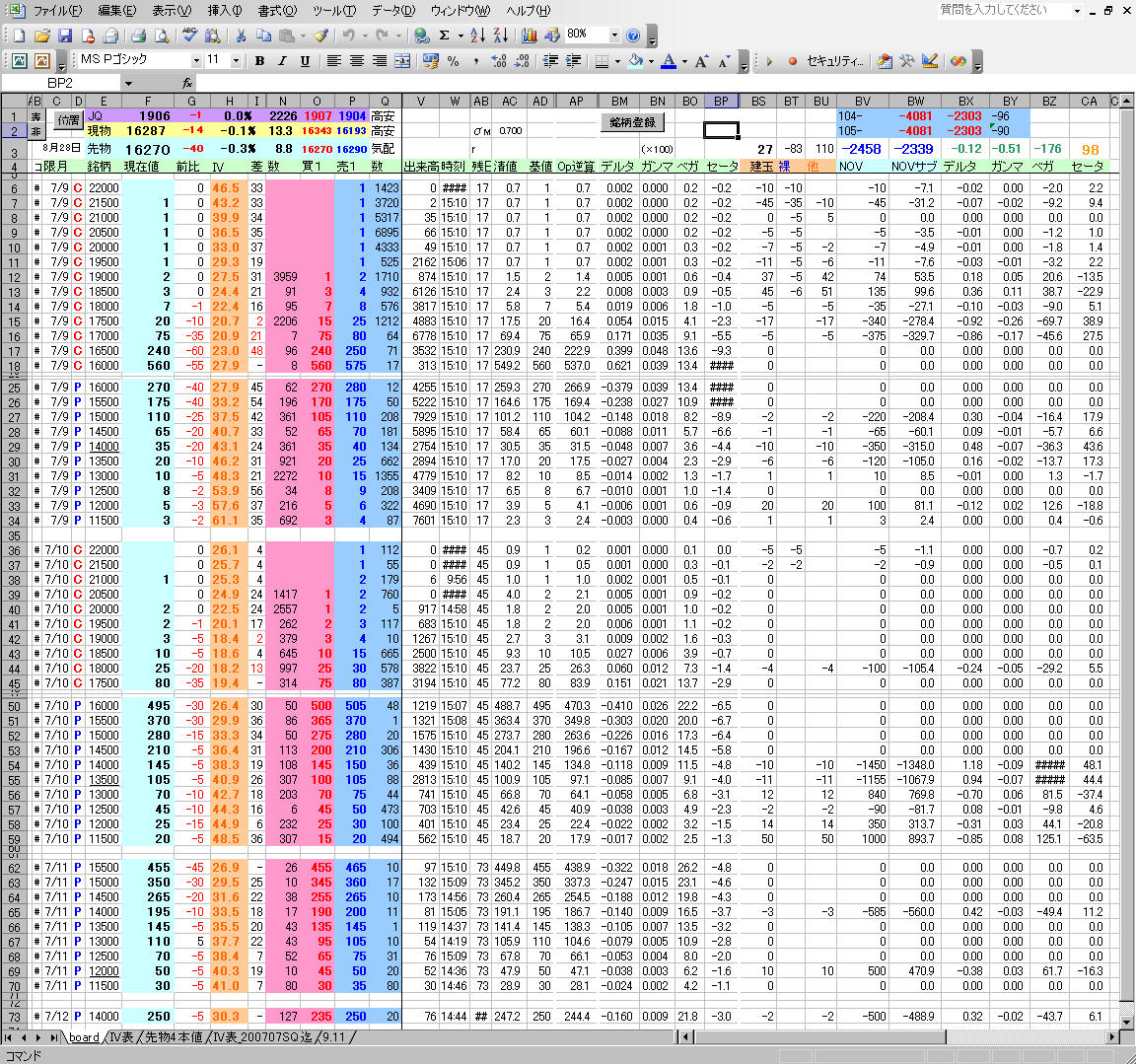Image resolution: width=1136 pixels, height=1064 pixels.
Task: Click the vertical scrollbar down arrow
Action: [1126, 1022]
